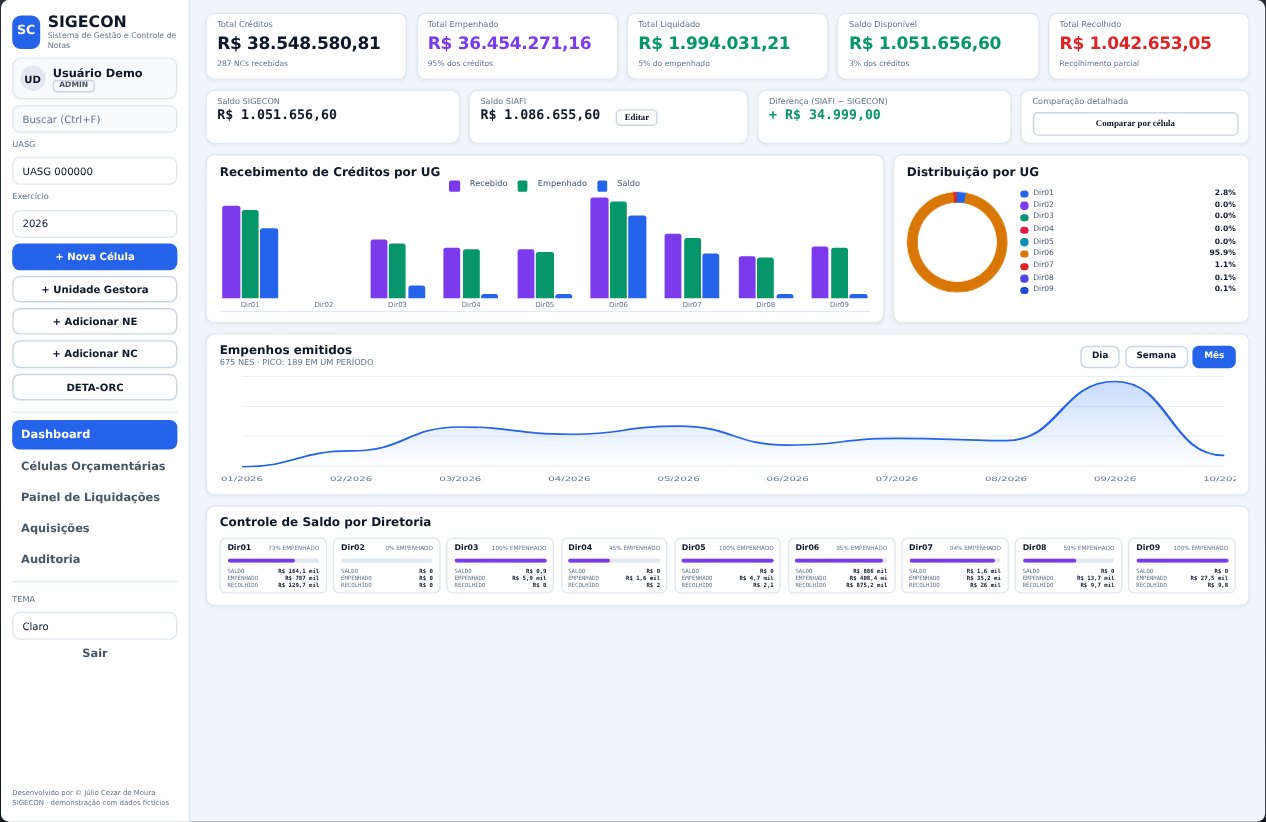This screenshot has height=822, width=1266.
Task: Click Comparar por célula button
Action: [1135, 124]
